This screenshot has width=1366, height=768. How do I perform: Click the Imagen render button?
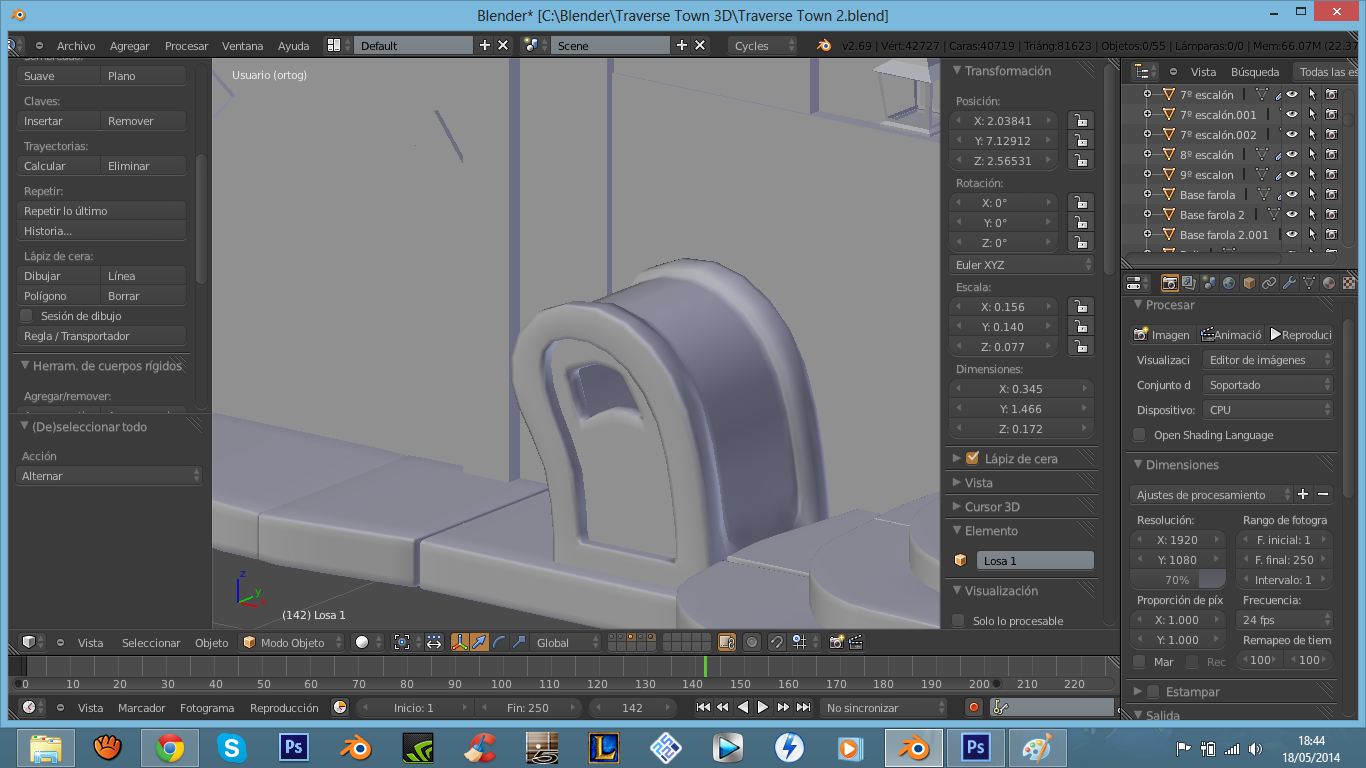(1163, 334)
